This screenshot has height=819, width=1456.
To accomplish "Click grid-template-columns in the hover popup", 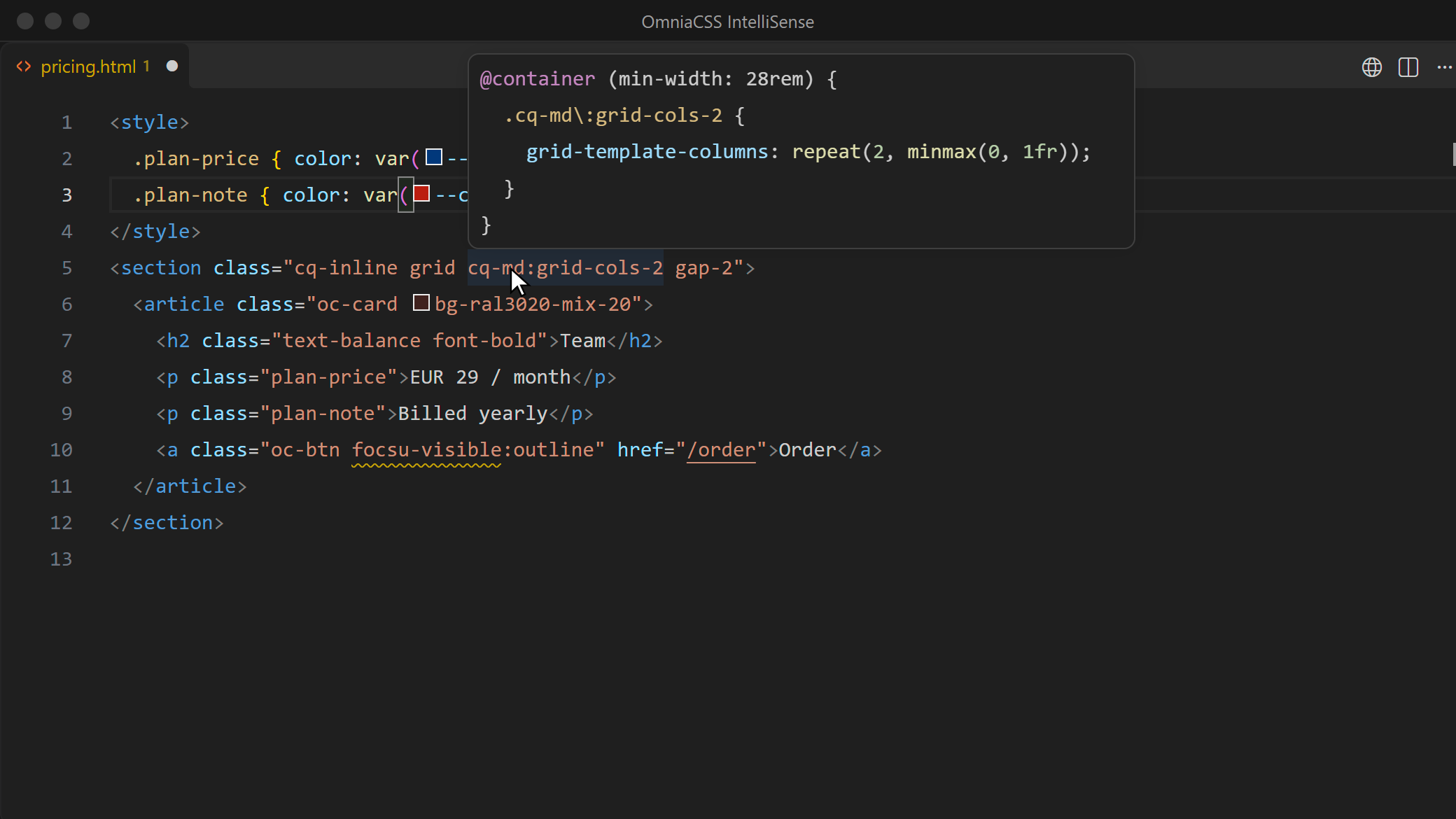I will [x=647, y=152].
